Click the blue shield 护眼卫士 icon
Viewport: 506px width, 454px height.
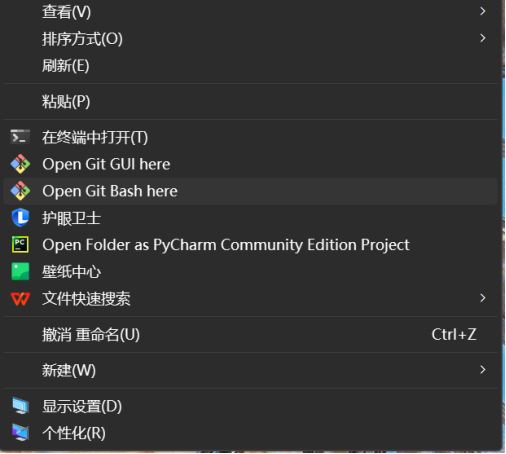click(x=20, y=218)
